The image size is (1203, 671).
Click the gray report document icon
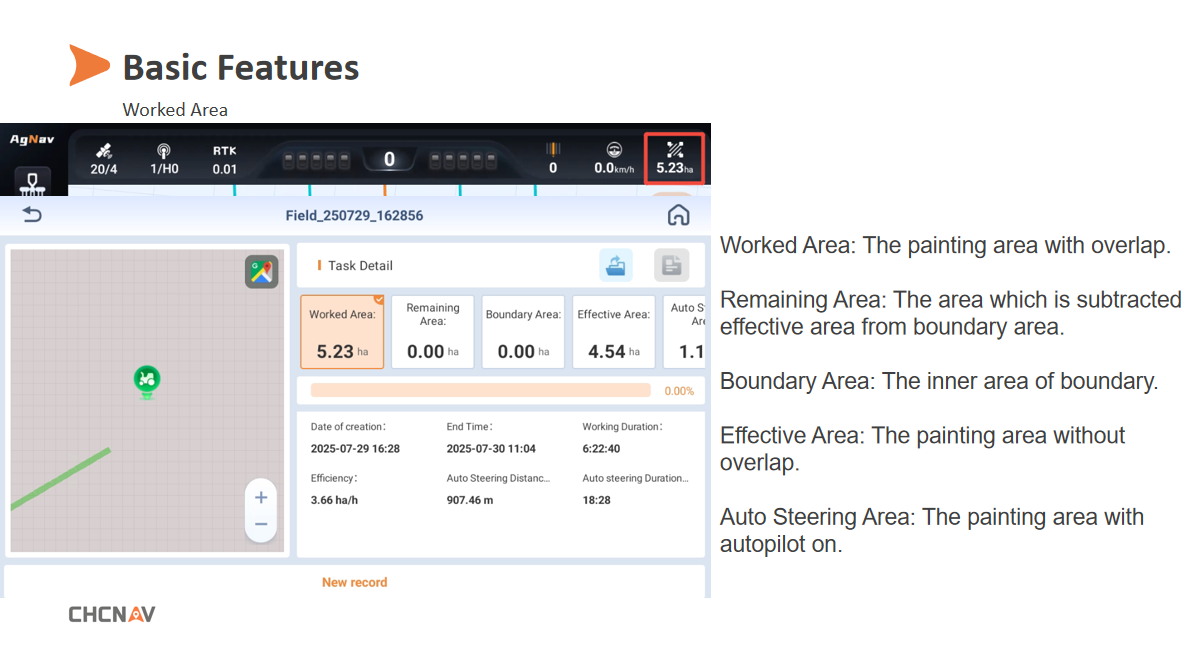[671, 265]
